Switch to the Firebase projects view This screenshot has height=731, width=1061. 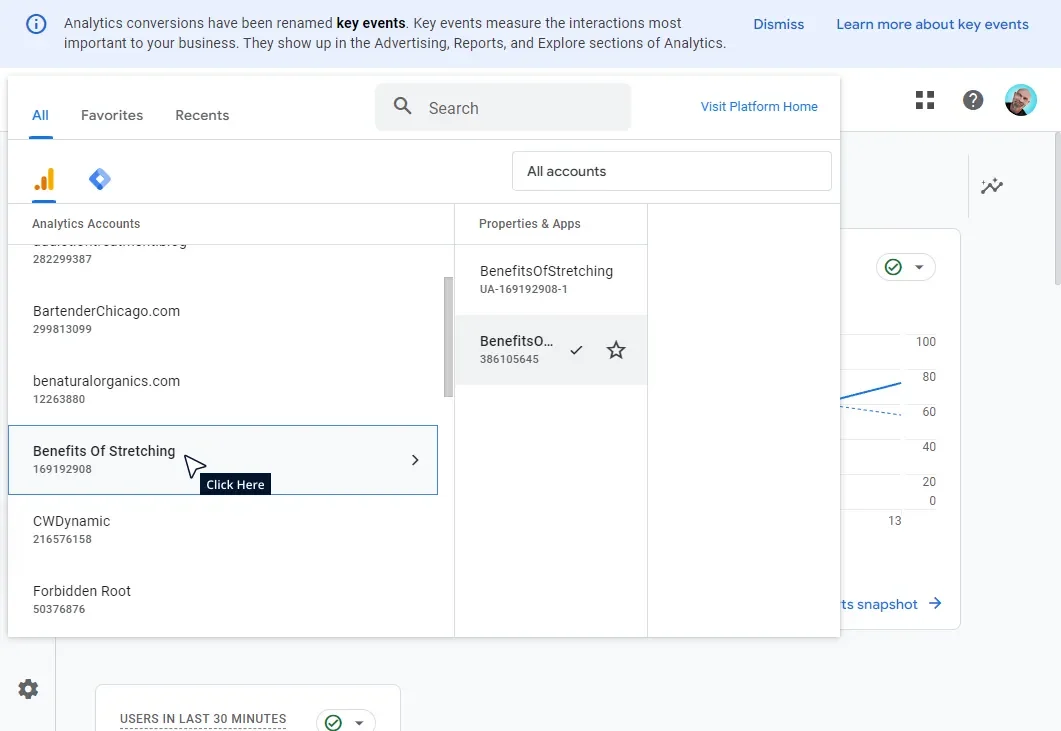pos(99,178)
